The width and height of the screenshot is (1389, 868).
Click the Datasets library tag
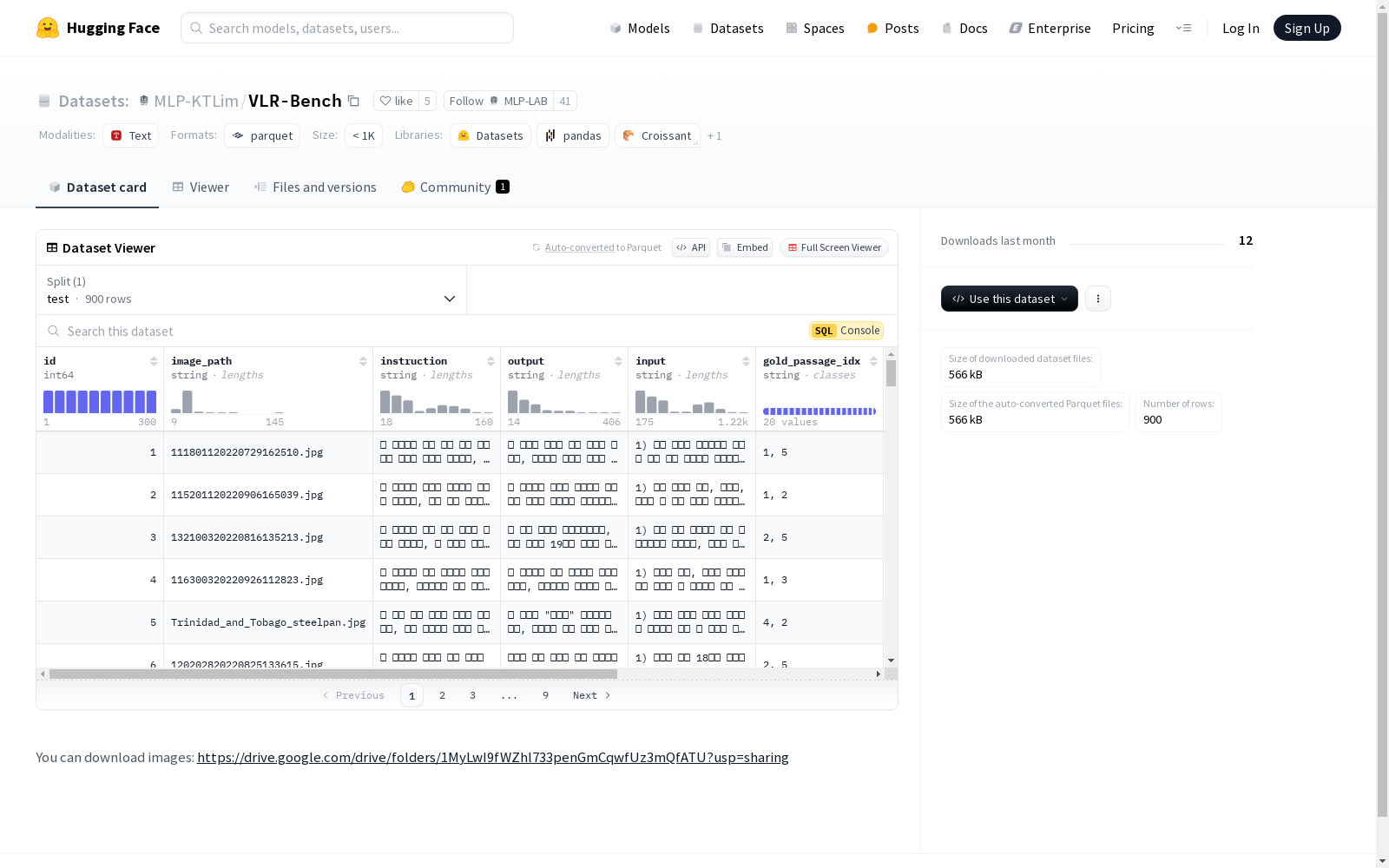point(490,135)
